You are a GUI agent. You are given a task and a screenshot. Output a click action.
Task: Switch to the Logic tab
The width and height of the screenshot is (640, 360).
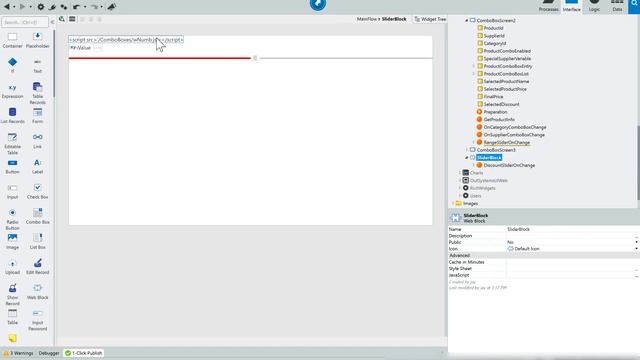point(594,6)
